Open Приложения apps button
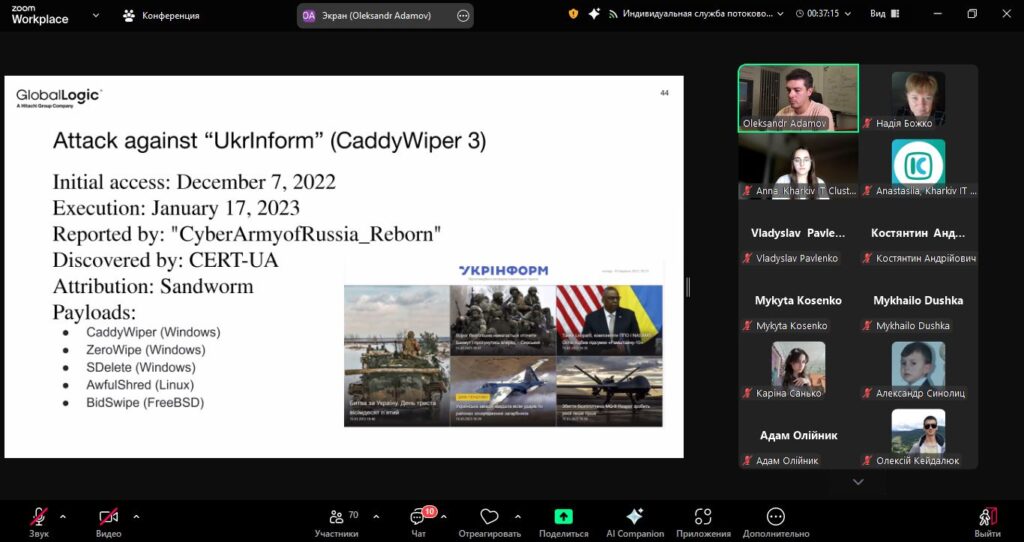The image size is (1024, 542). click(703, 522)
